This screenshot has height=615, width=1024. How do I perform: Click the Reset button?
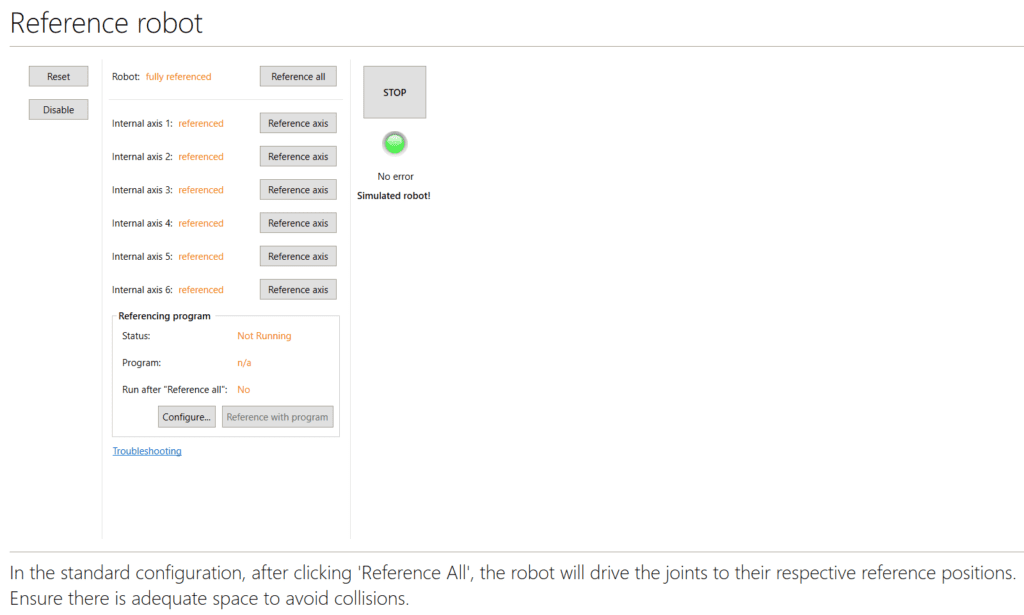pos(58,77)
